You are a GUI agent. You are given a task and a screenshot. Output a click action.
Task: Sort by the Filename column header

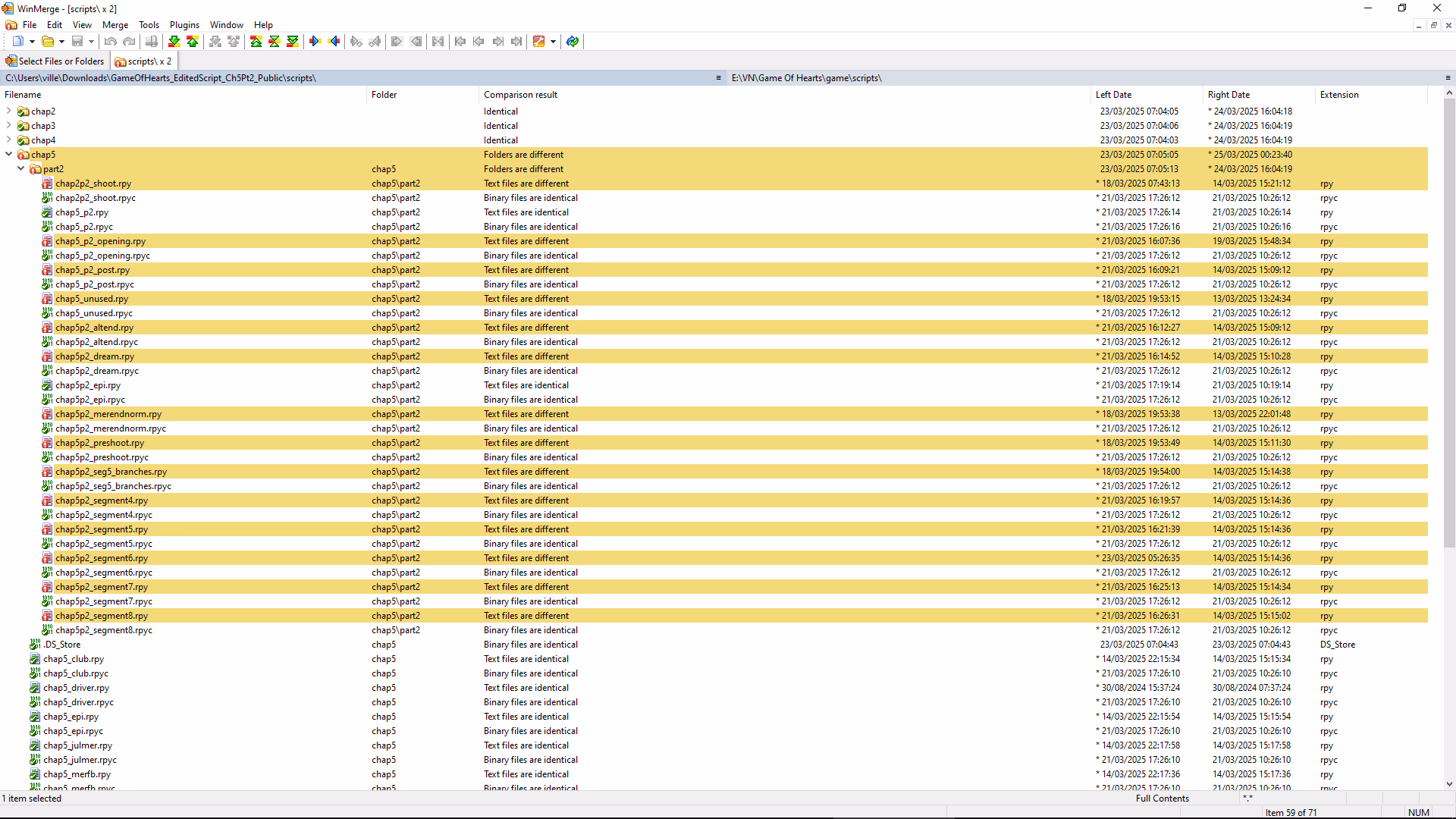click(183, 95)
